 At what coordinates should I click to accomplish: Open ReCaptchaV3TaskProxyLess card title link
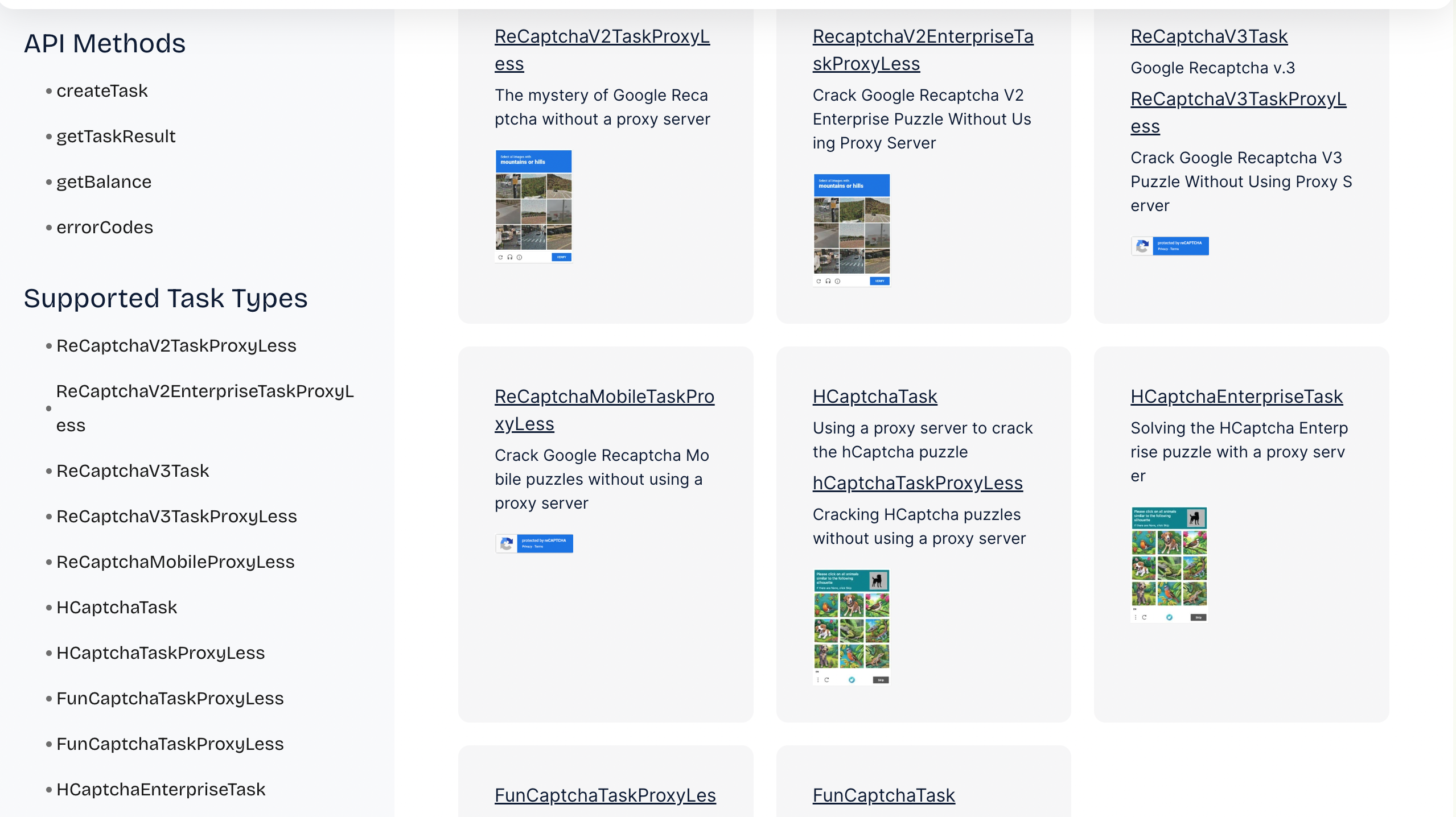click(1238, 113)
